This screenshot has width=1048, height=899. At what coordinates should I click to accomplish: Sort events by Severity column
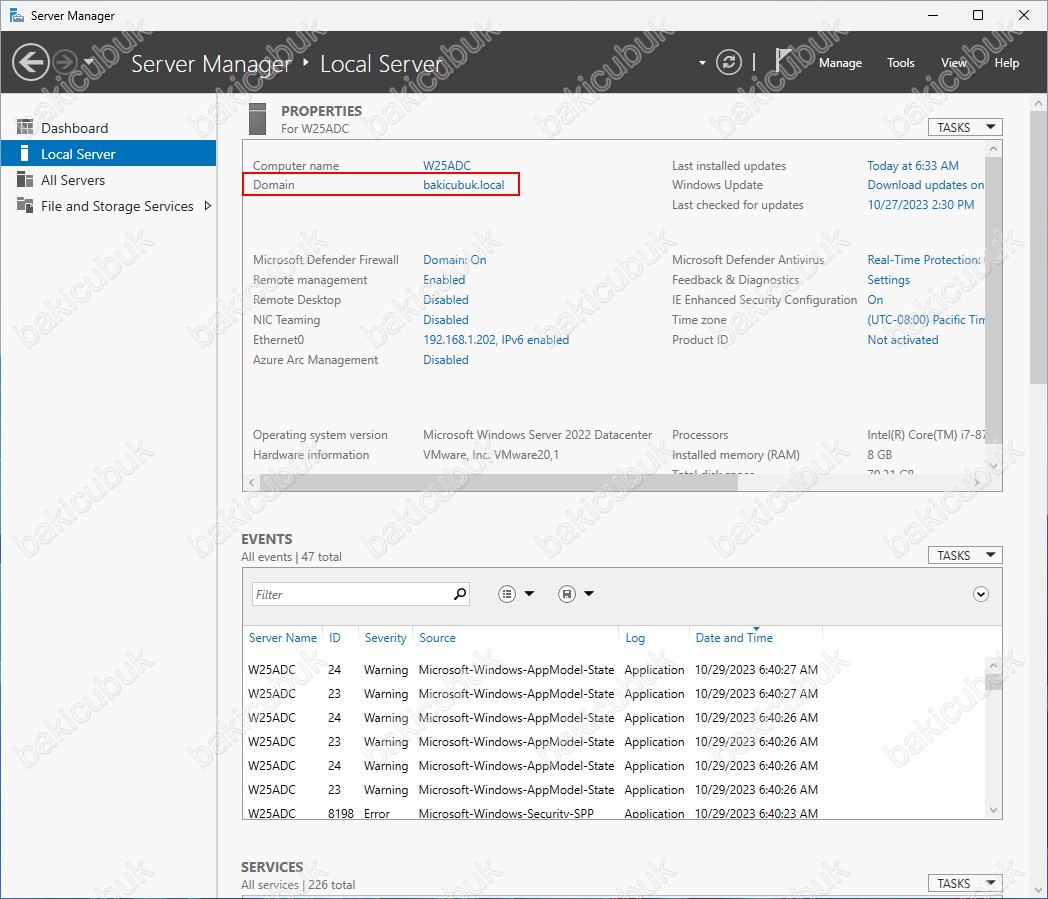(x=385, y=638)
